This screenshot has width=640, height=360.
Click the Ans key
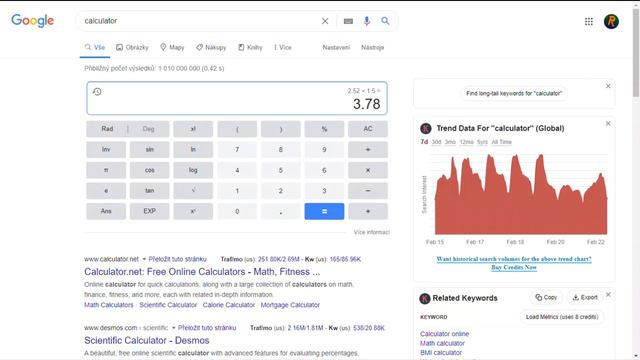[x=106, y=211]
